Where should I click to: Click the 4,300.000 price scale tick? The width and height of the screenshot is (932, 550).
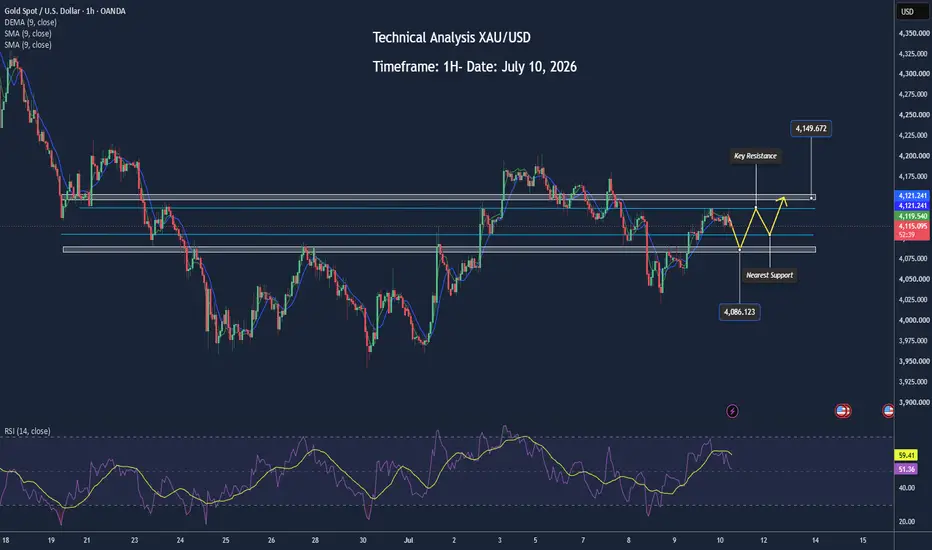(x=914, y=74)
